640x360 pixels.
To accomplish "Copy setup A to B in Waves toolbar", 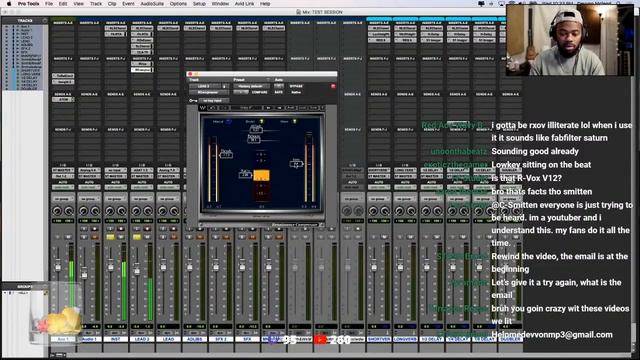I will (291, 108).
